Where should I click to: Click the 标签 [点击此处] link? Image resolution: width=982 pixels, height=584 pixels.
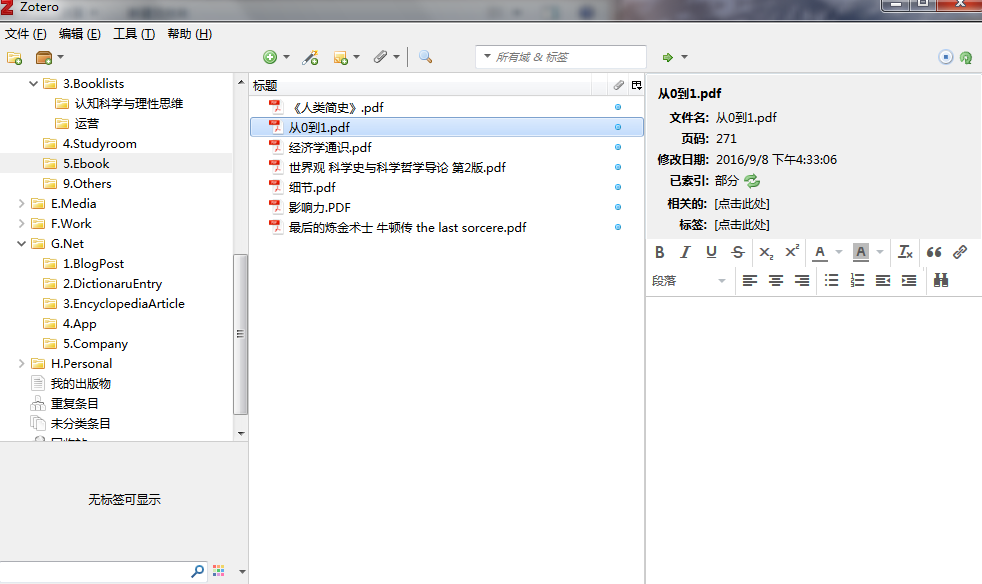coord(742,225)
